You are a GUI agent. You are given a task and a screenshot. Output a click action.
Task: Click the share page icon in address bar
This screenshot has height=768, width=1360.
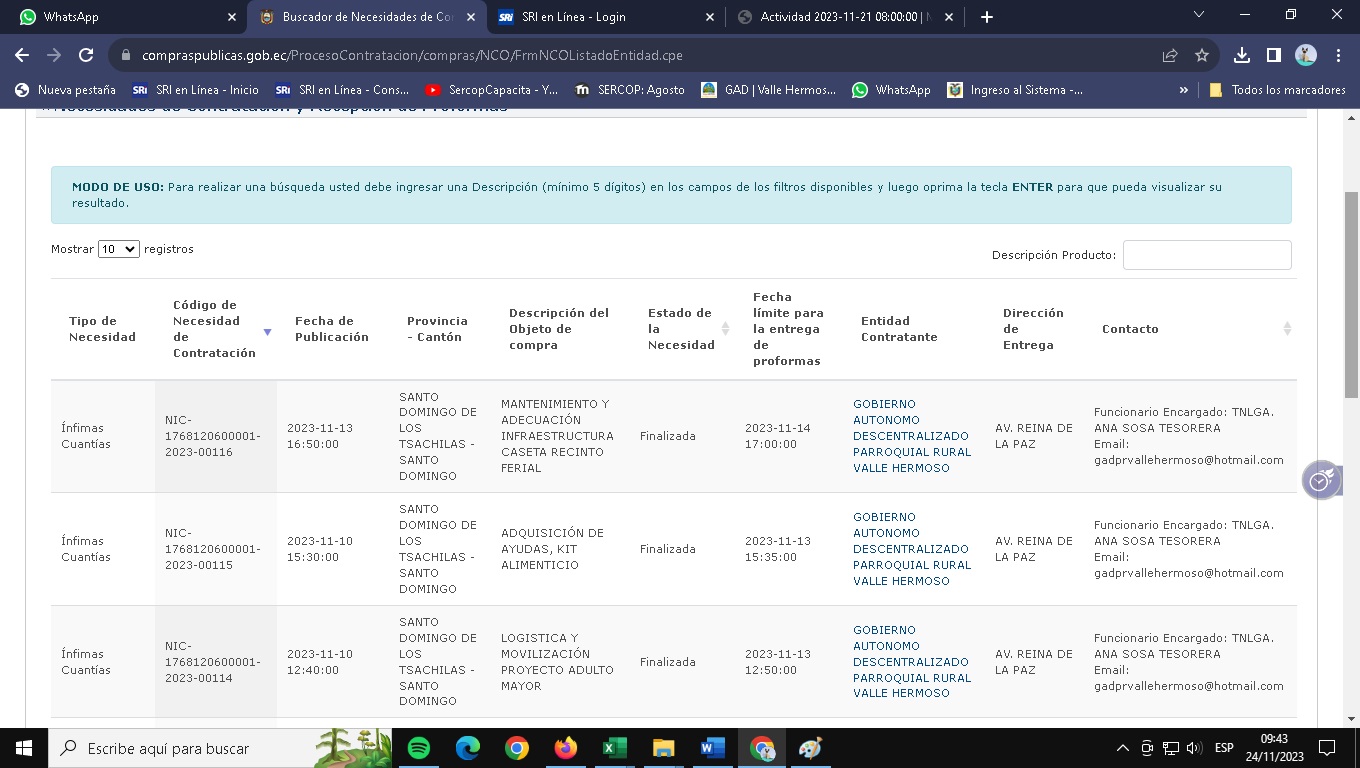[x=1169, y=56]
